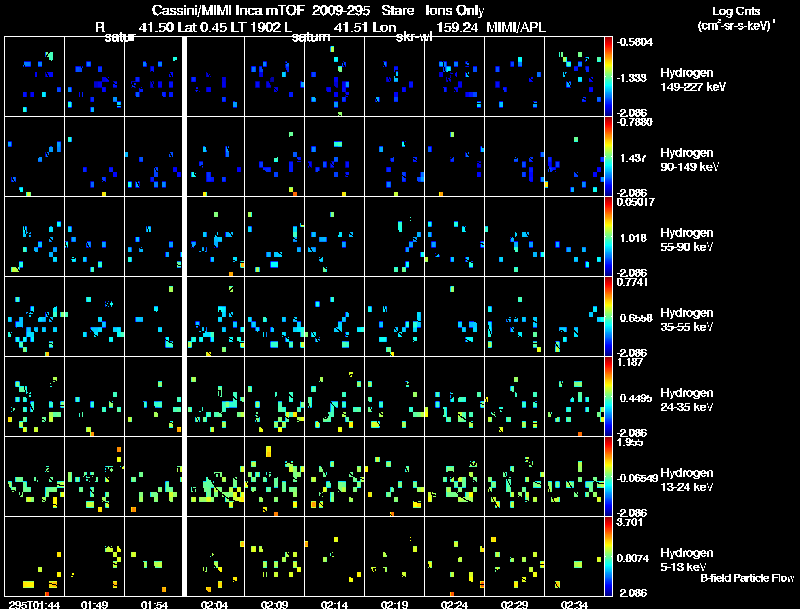This screenshot has height=609, width=800.
Task: Select the color bar for 55-90 keV row
Action: coord(608,236)
